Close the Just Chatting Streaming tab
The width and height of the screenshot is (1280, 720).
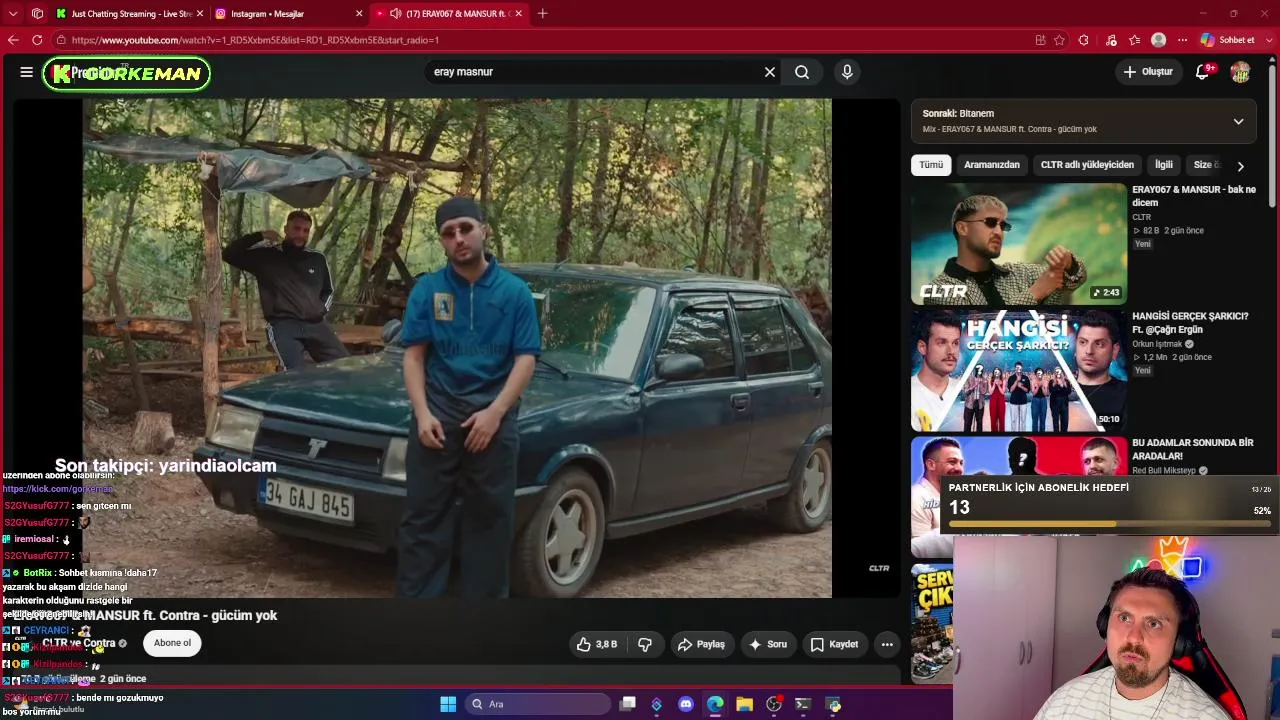pos(200,14)
